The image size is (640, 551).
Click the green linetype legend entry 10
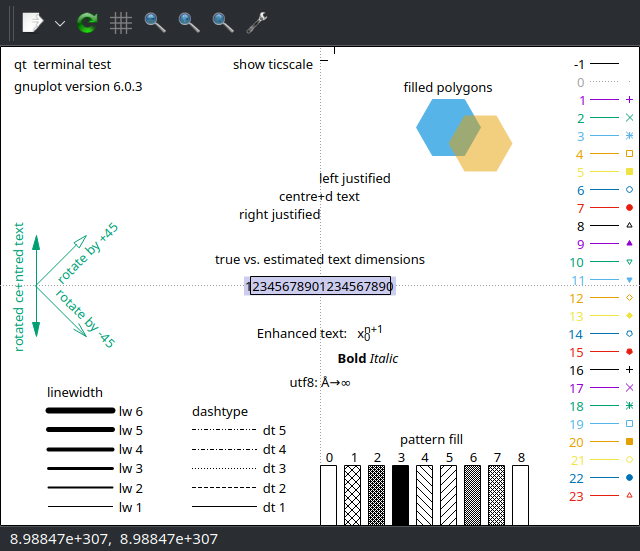pyautogui.click(x=602, y=262)
